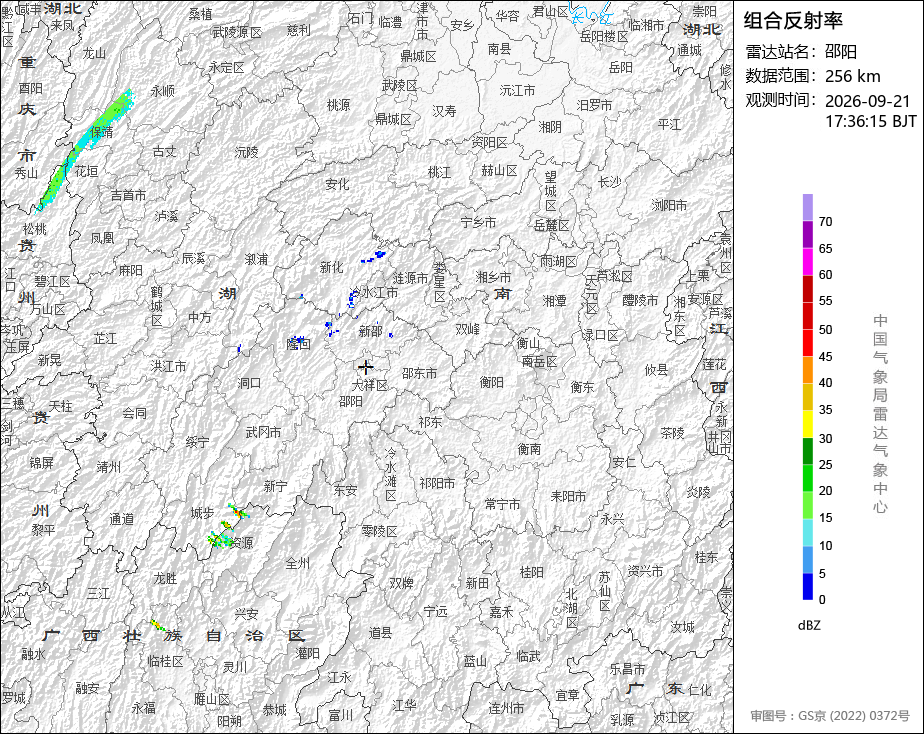This screenshot has height=734, width=924.
Task: Click the observation date 2026-09-21
Action: pyautogui.click(x=867, y=101)
